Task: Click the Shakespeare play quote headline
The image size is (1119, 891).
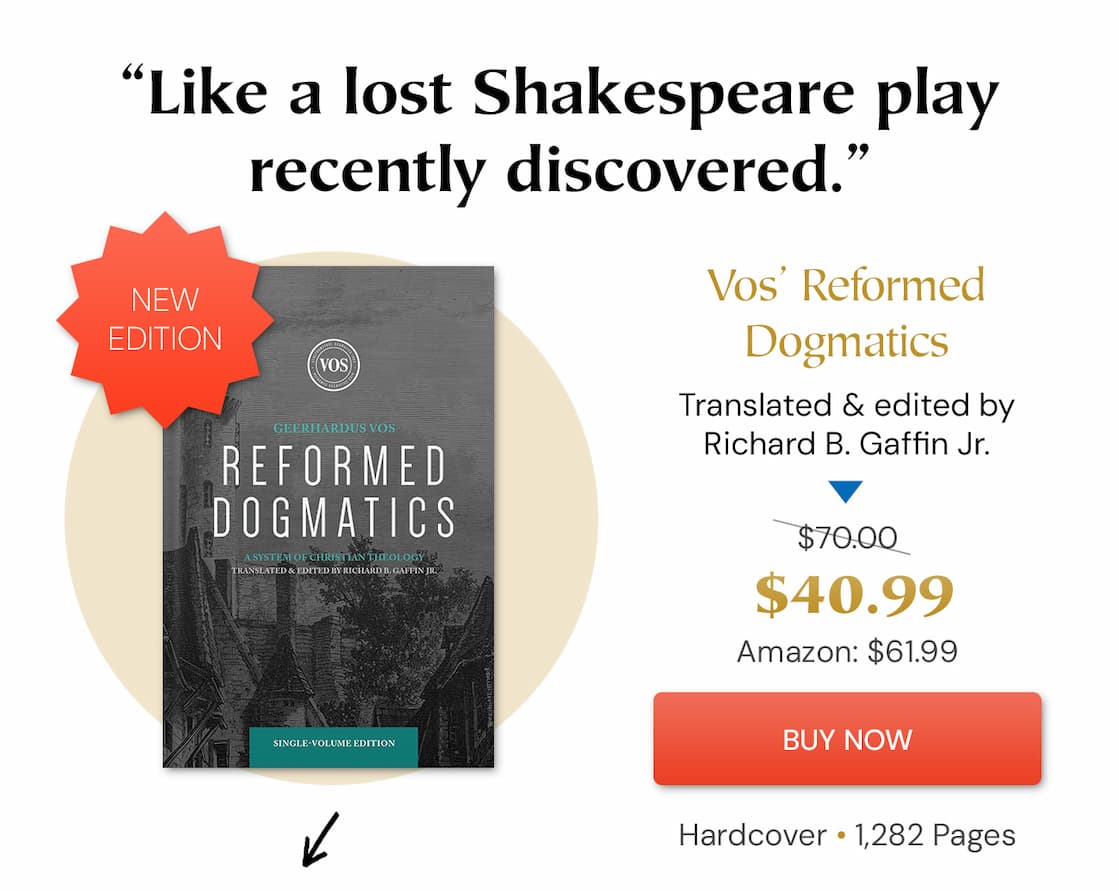Action: 560,132
